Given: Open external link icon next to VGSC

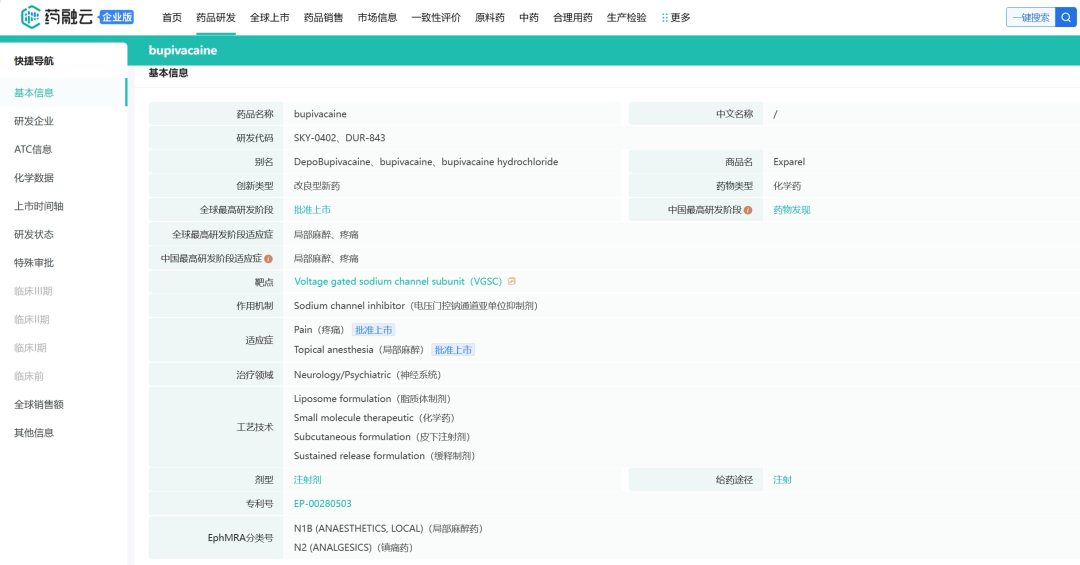Looking at the screenshot, I should pos(512,282).
